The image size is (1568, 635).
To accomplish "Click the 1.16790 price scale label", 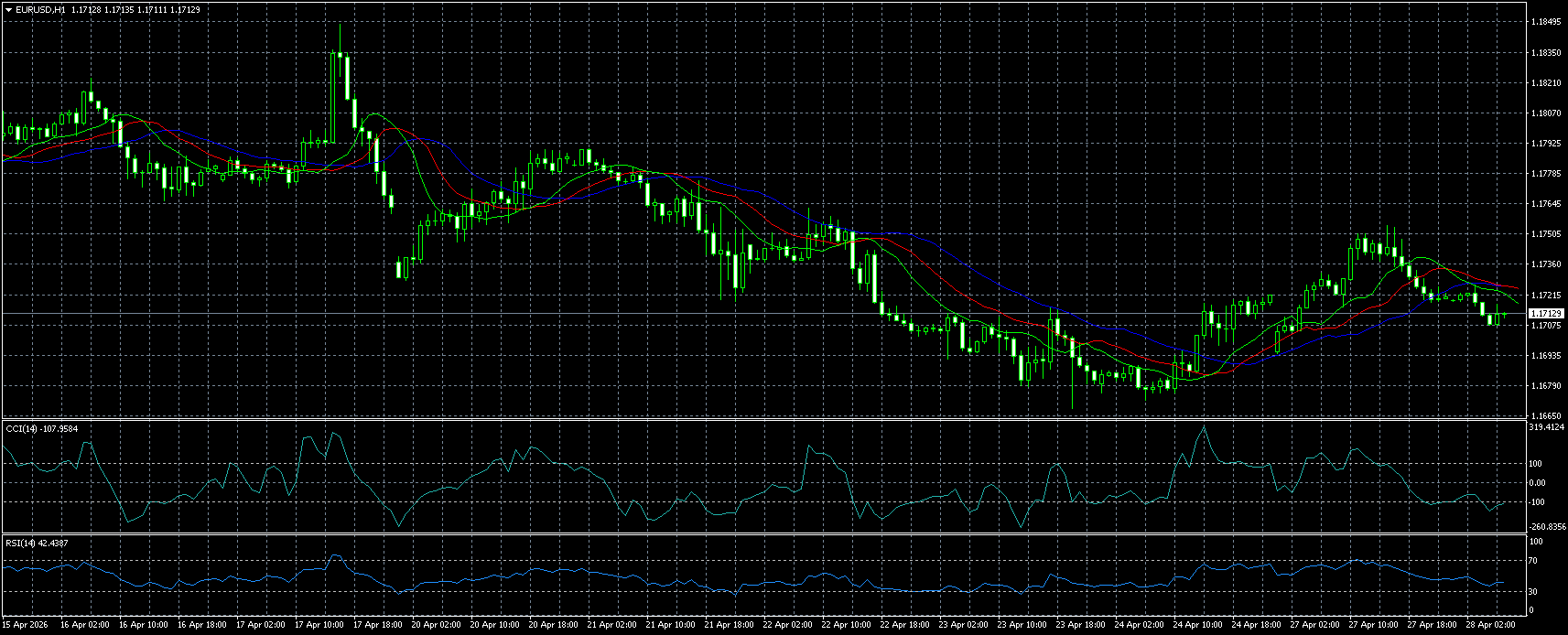I will tap(1546, 386).
